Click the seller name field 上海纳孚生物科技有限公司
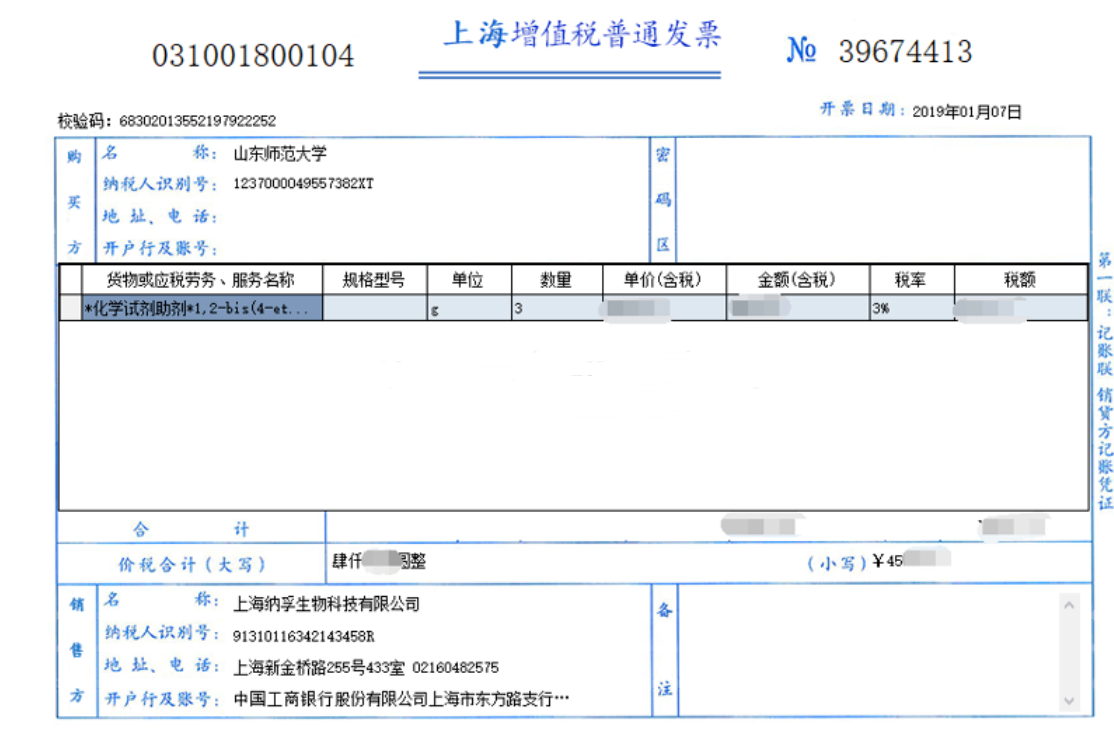This screenshot has width=1114, height=730. [326, 604]
